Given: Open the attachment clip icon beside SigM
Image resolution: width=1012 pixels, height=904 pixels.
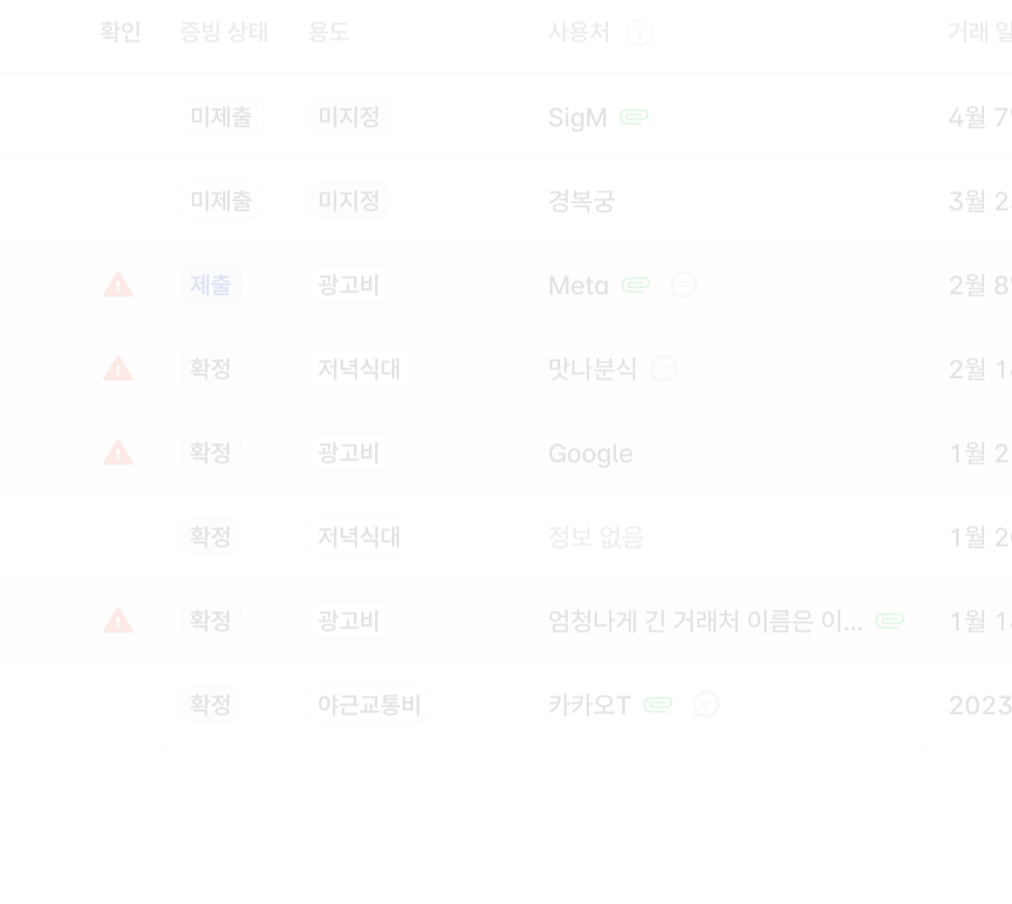Looking at the screenshot, I should pos(634,117).
